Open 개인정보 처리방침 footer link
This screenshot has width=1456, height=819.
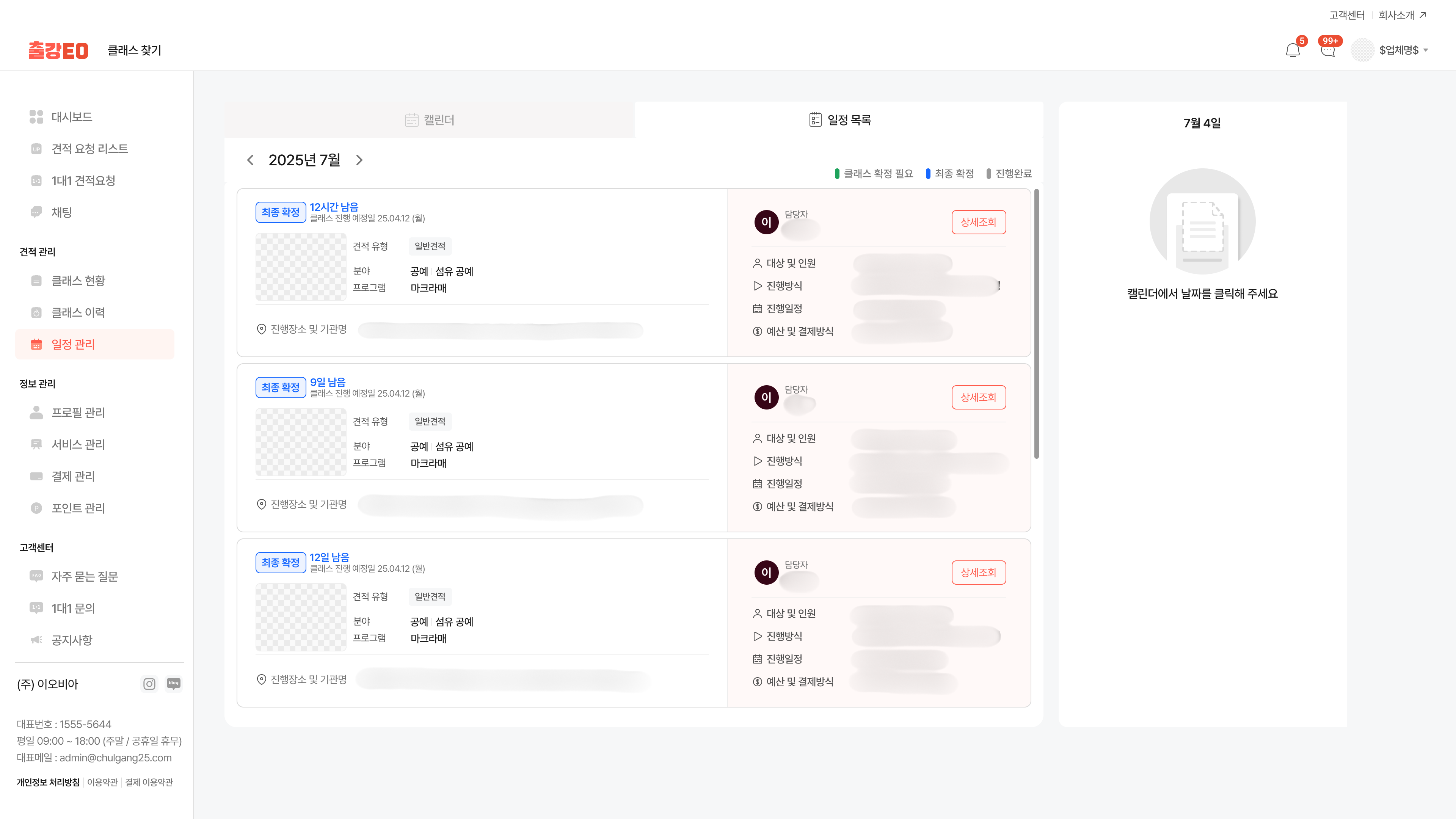click(x=48, y=782)
